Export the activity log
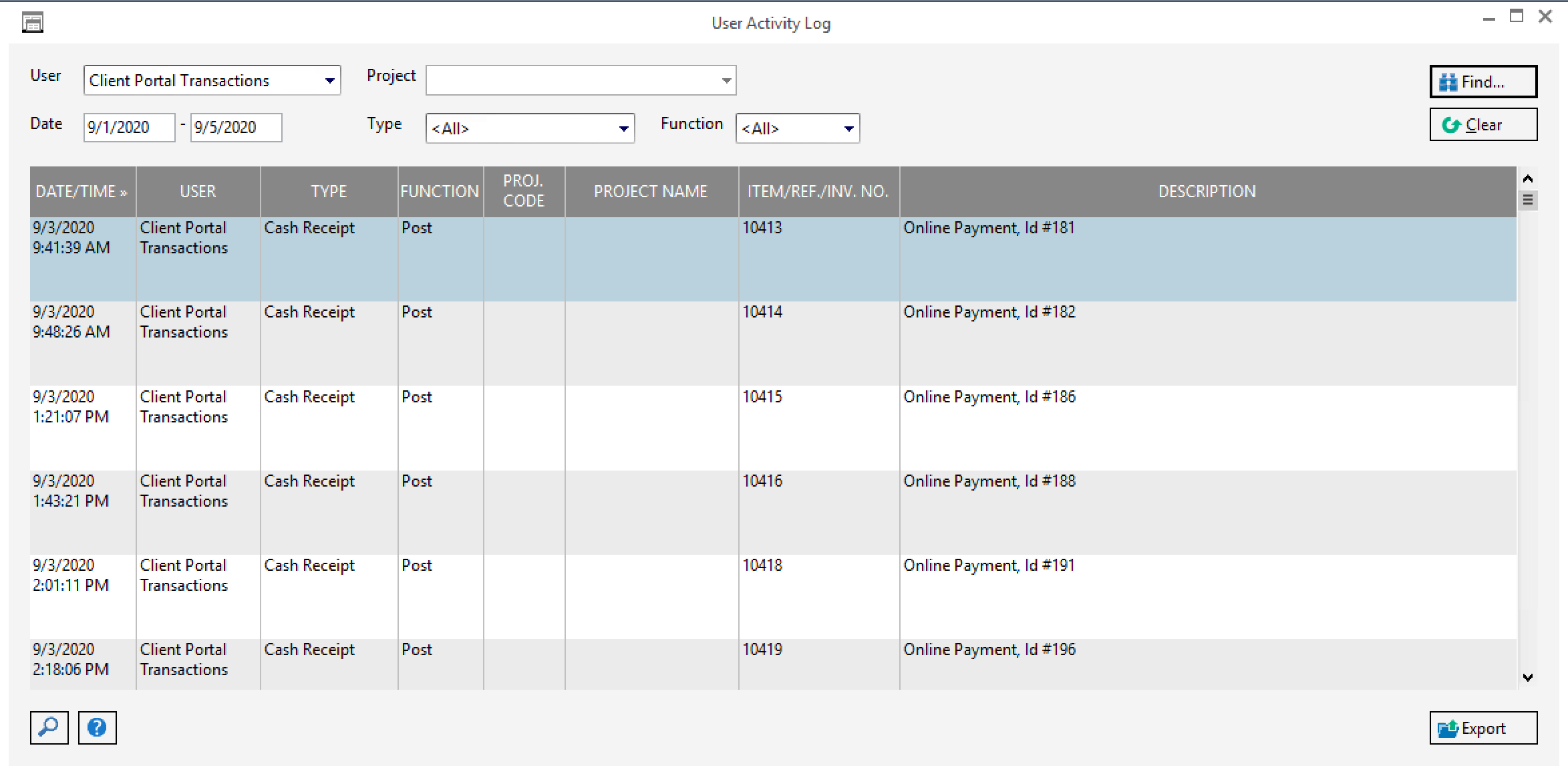 pos(1482,728)
